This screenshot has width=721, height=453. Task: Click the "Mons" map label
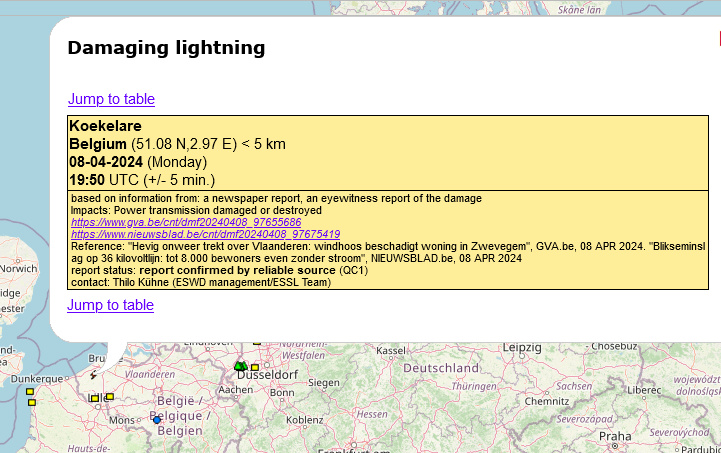click(x=122, y=420)
